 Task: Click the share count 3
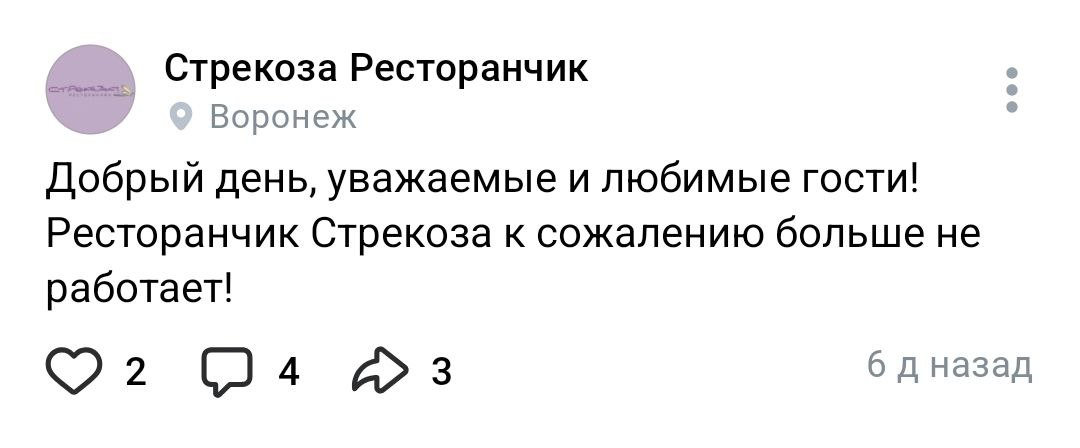coord(439,372)
